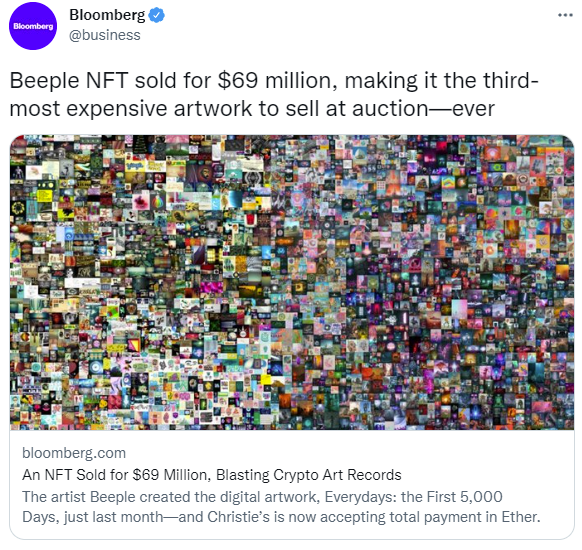Viewport: 582px width, 550px height.
Task: Open the "An NFT Sold for $69 Million" headline
Action: (x=212, y=475)
